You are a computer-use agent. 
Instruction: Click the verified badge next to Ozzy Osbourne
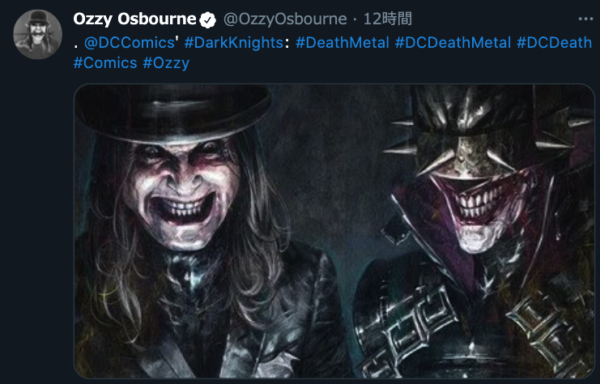(x=208, y=20)
